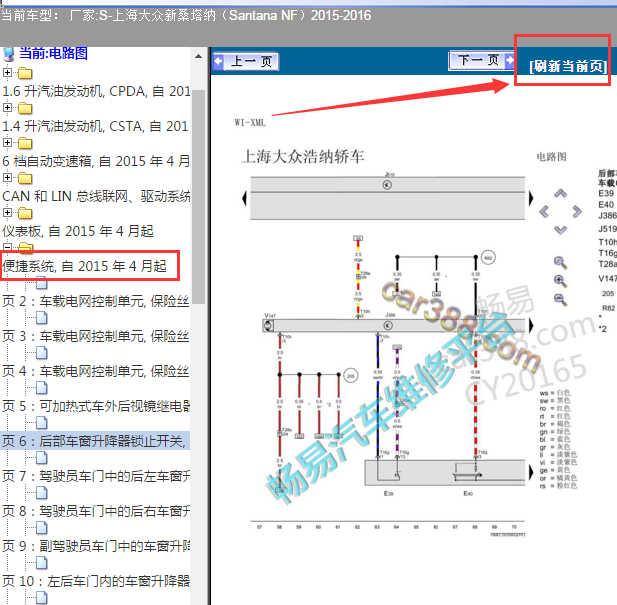
Task: Select 1.6 升汽油发动机, CPDA tree item
Action: [x=96, y=91]
